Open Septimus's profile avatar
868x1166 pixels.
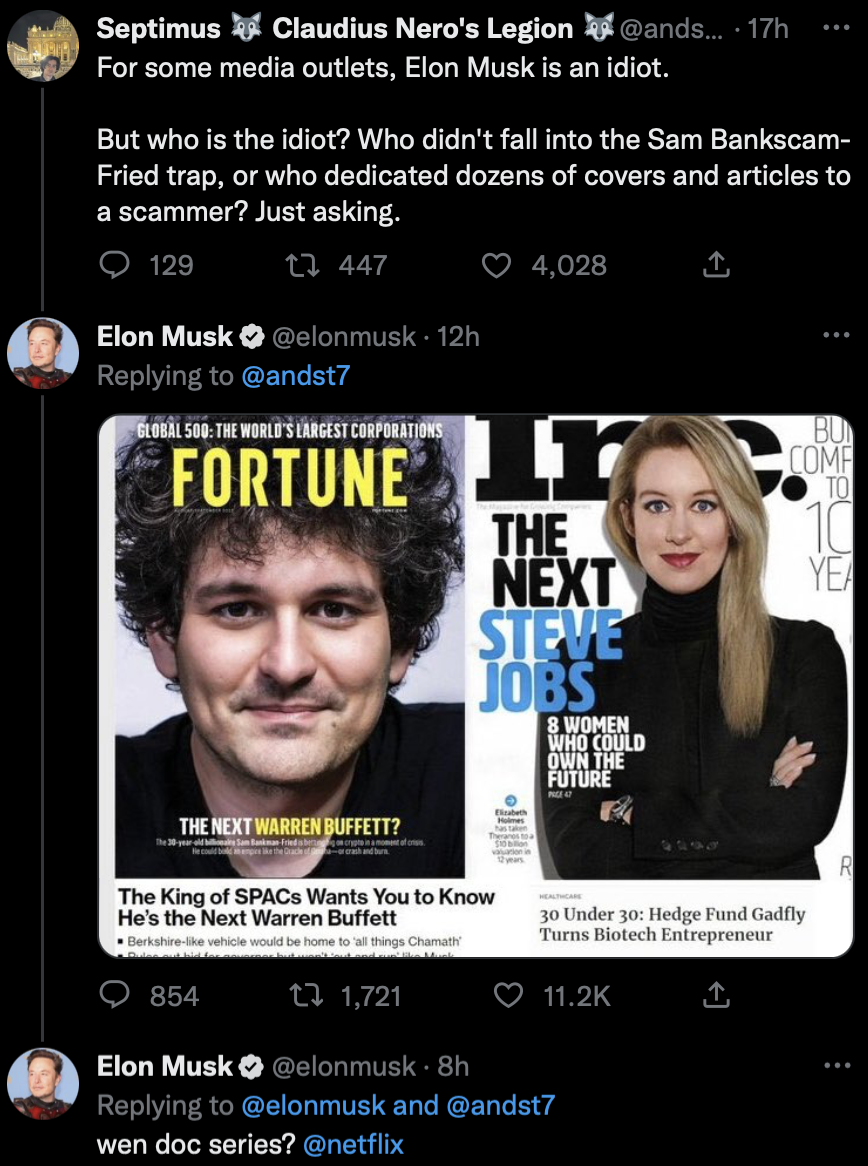(41, 46)
